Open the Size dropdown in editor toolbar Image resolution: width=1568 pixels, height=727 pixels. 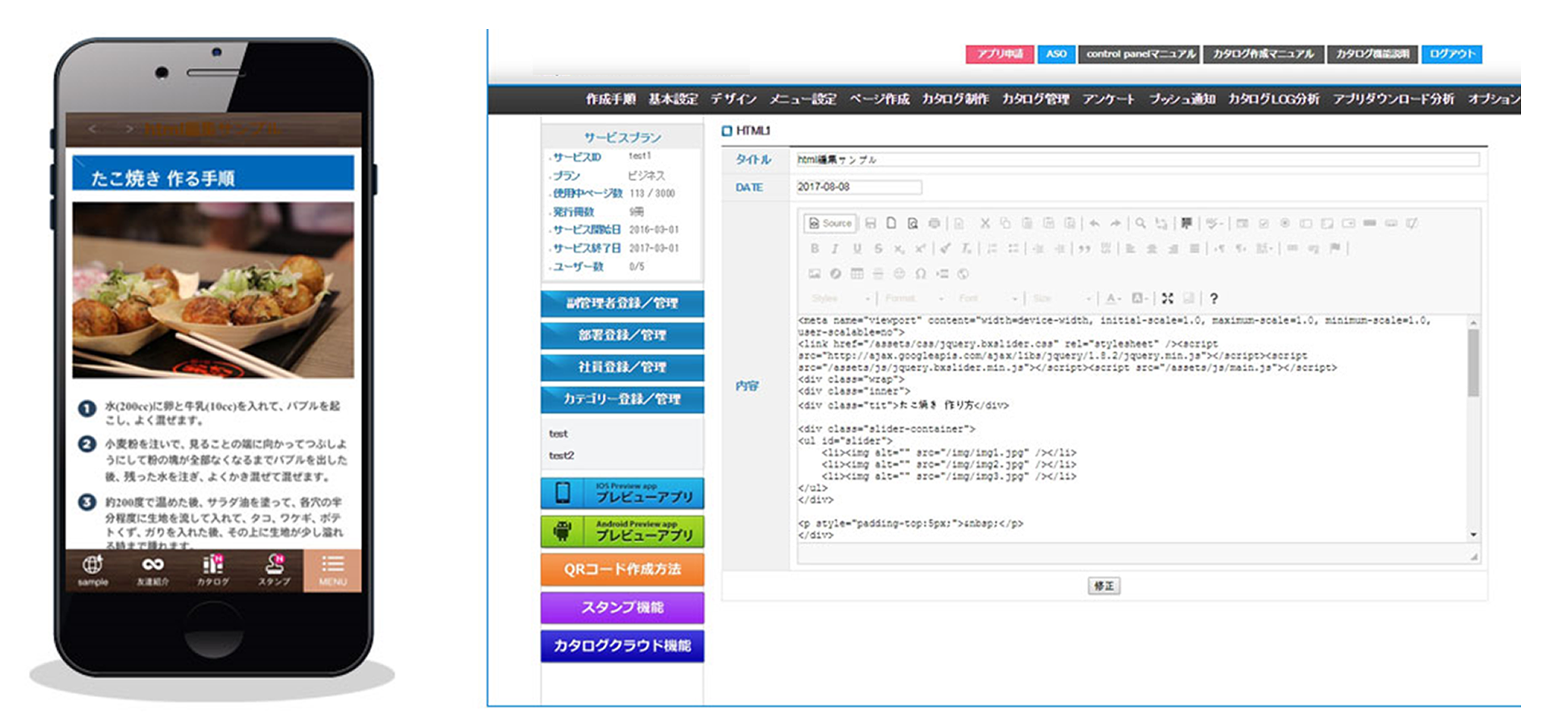(1062, 299)
